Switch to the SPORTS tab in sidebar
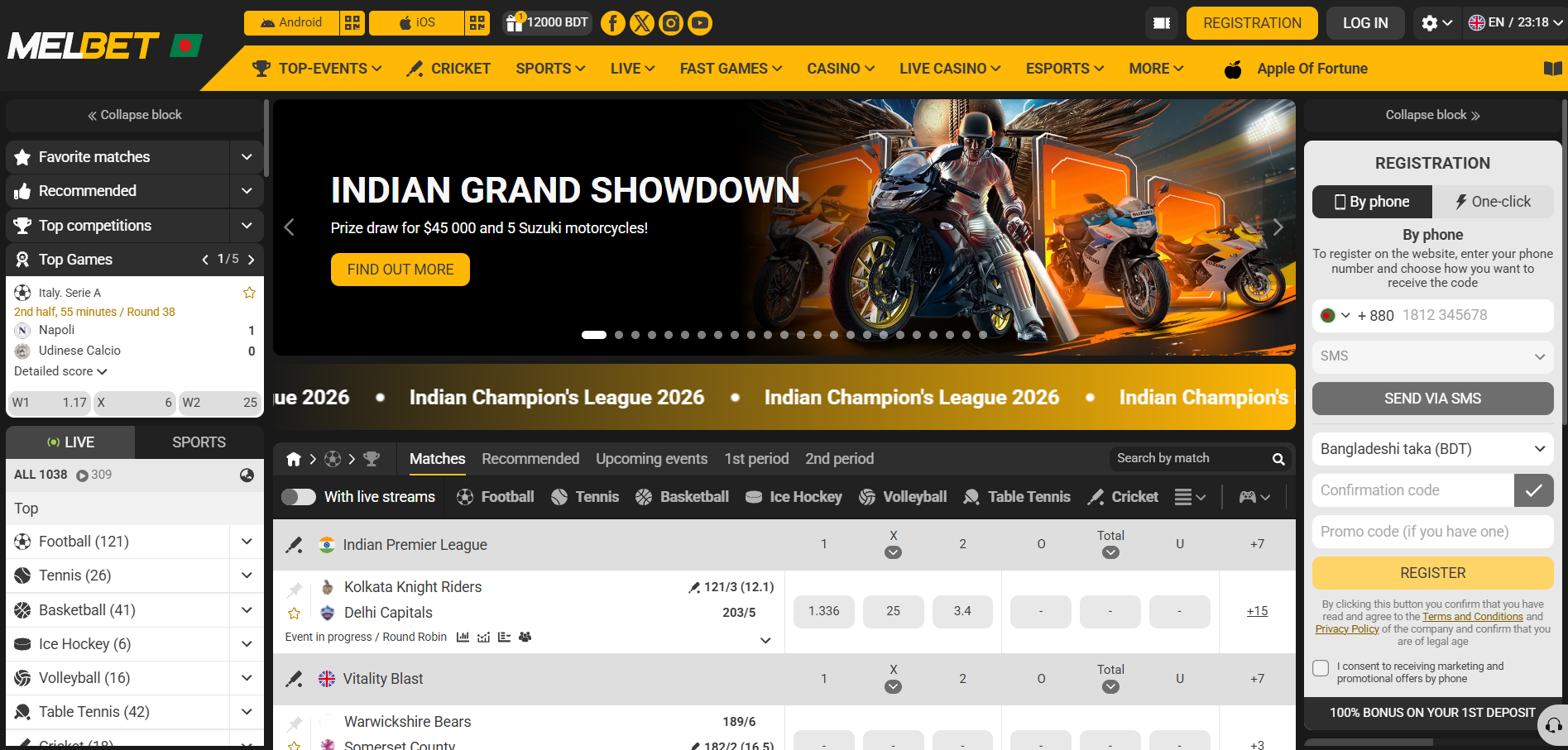 point(199,442)
